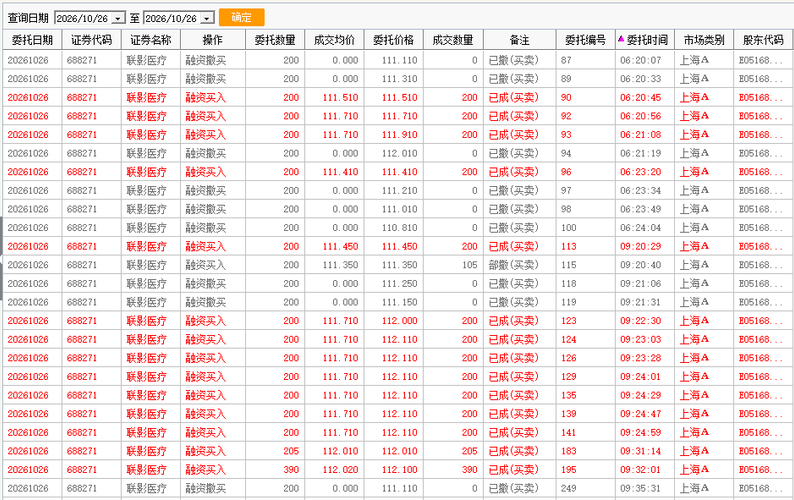This screenshot has height=500, width=794.
Task: Sort by 操作 column header
Action: (x=213, y=40)
